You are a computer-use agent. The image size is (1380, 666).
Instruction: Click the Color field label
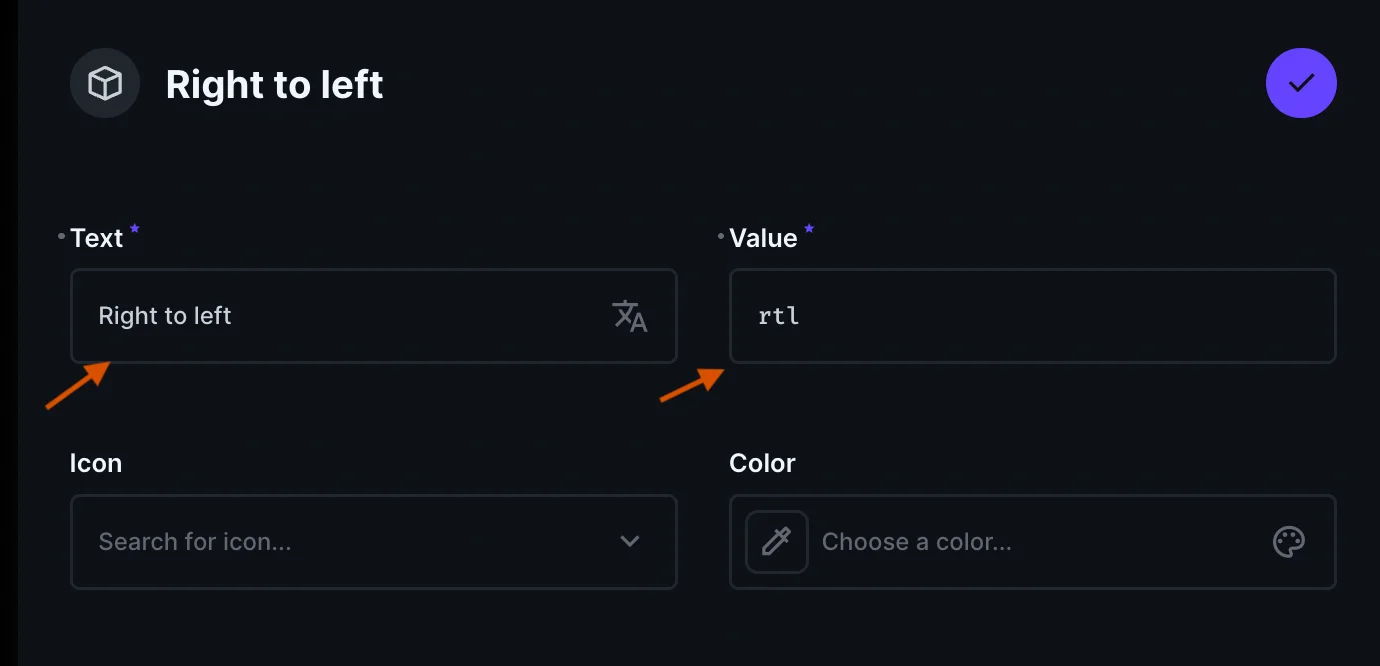coord(762,464)
